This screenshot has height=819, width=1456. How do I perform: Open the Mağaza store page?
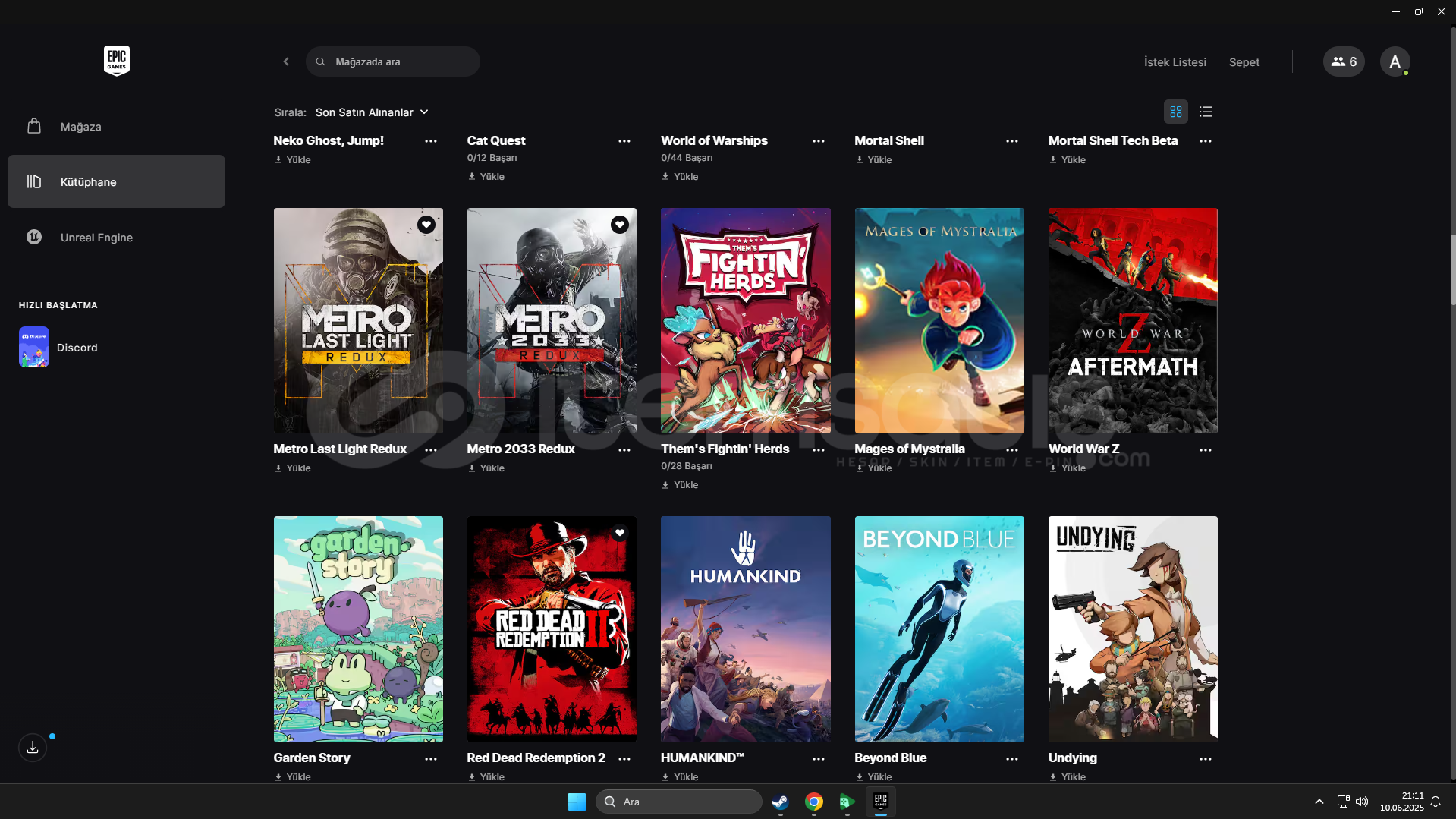(x=116, y=127)
